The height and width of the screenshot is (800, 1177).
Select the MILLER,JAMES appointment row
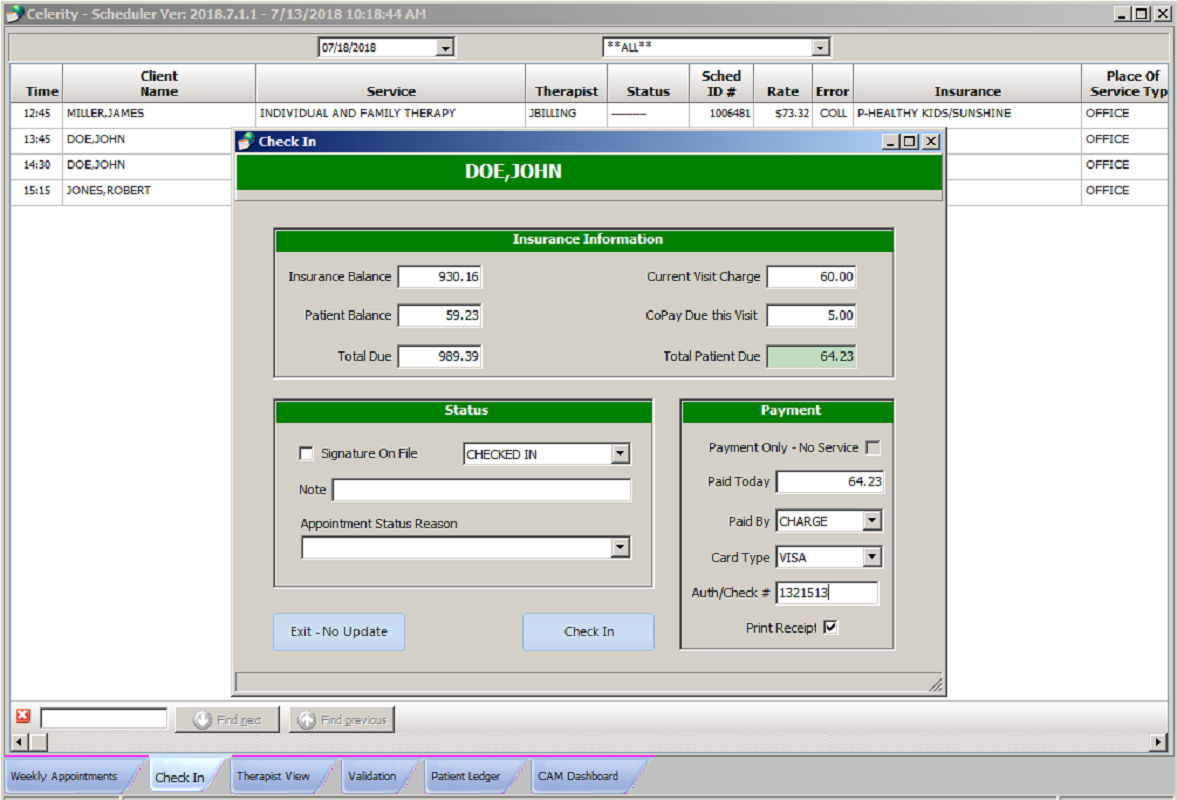(588, 113)
